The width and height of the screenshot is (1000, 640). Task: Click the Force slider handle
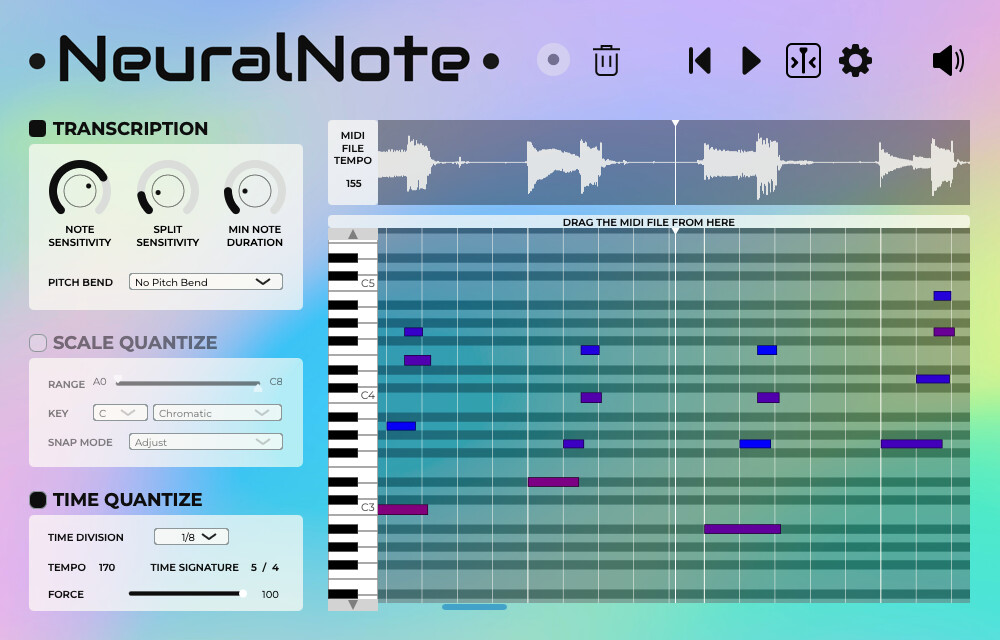(242, 594)
